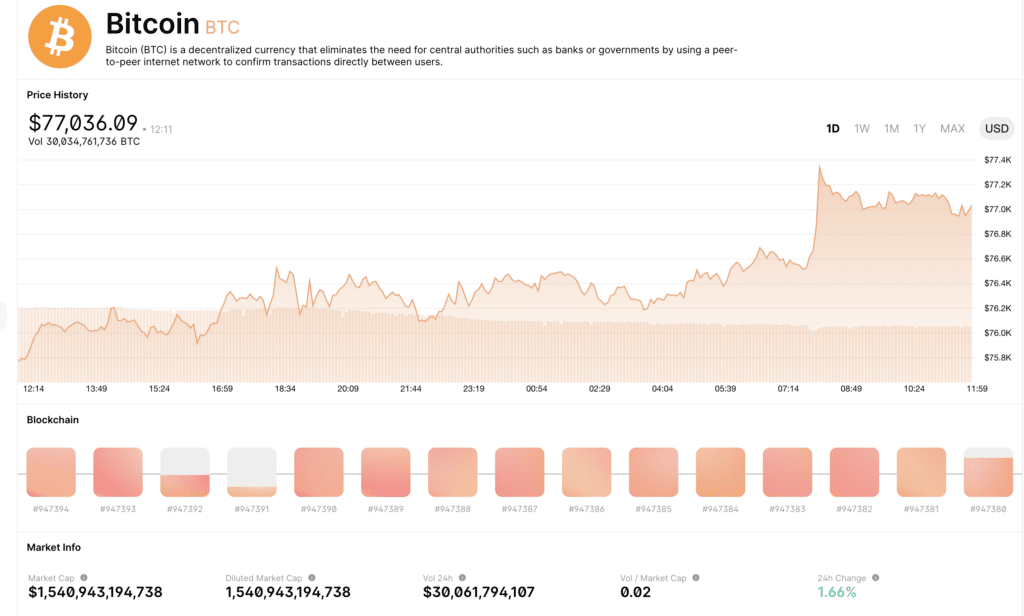This screenshot has width=1024, height=616.
Task: Click the chart peak near 08:49
Action: click(x=820, y=167)
